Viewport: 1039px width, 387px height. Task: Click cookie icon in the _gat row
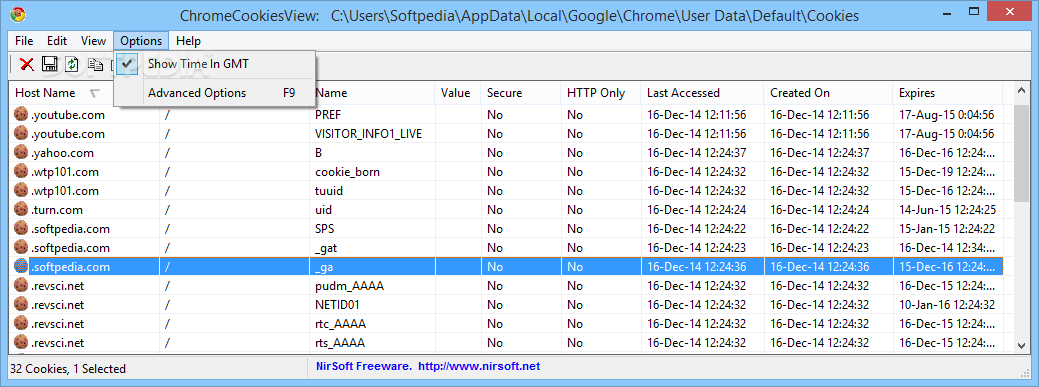point(22,248)
